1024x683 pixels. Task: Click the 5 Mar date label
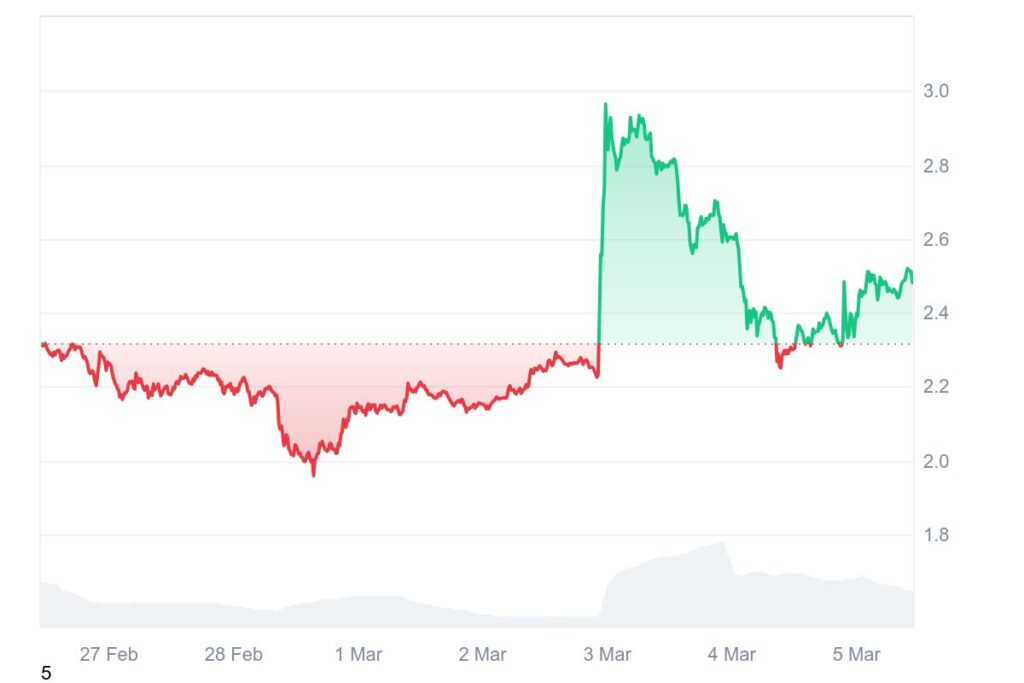[856, 655]
